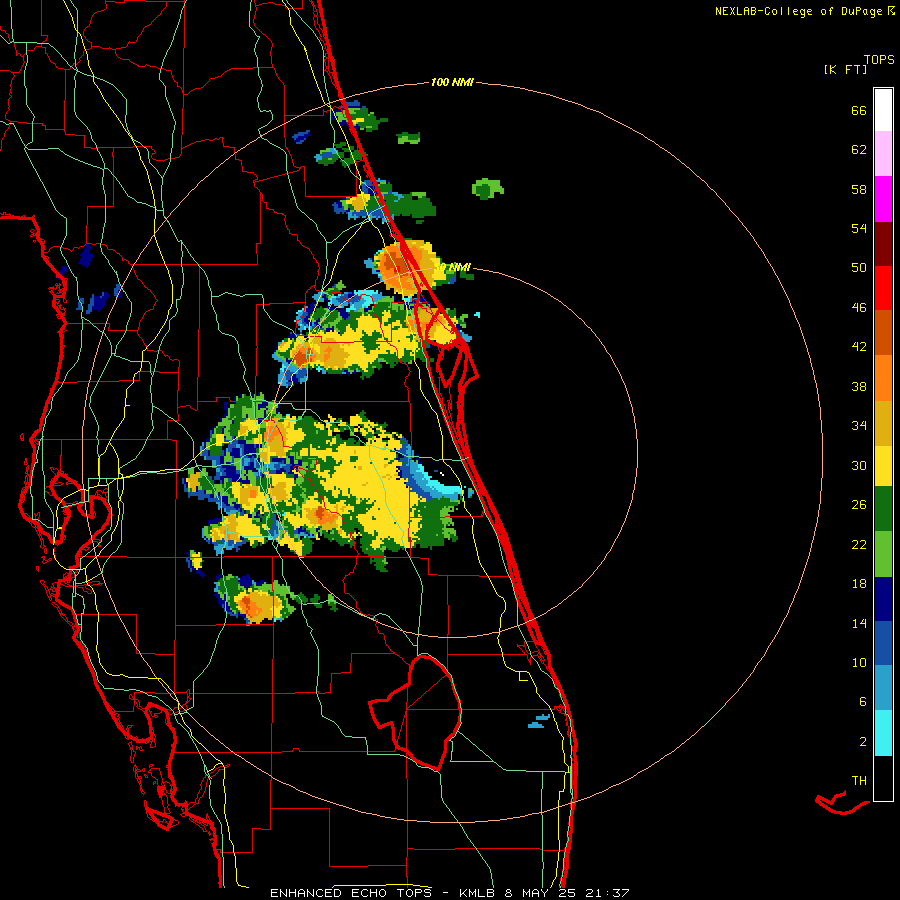Click the TOPS legend title
900x900 pixels.
pyautogui.click(x=879, y=60)
